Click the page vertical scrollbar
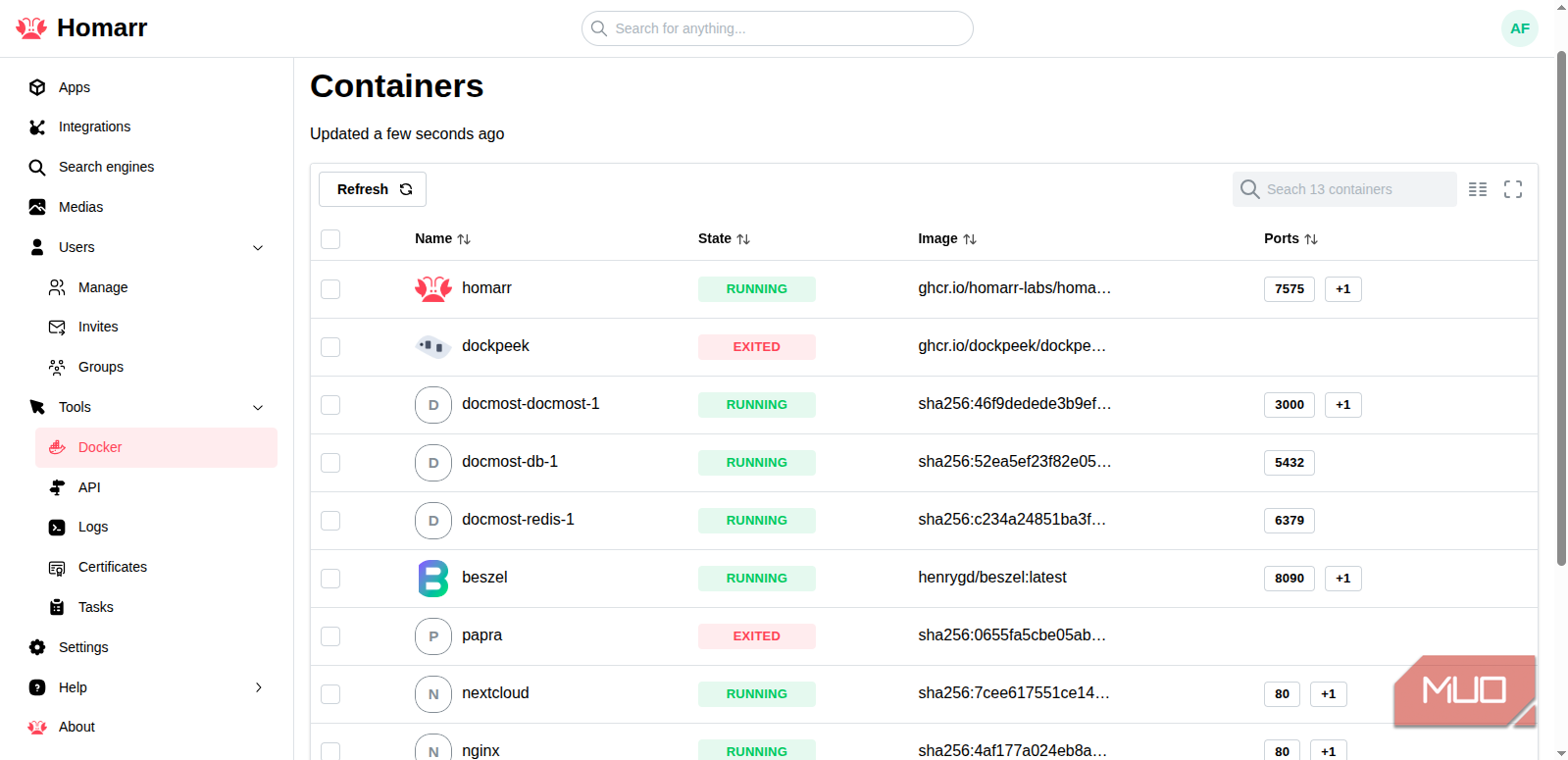 1561,309
